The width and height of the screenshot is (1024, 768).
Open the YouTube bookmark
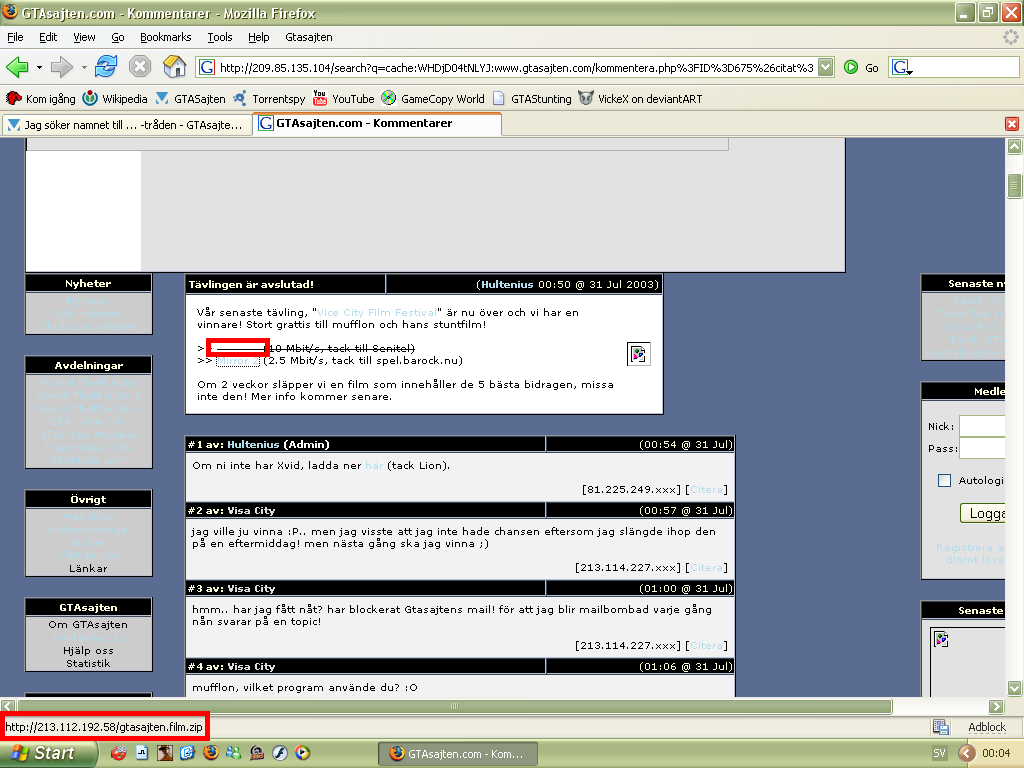pos(344,99)
